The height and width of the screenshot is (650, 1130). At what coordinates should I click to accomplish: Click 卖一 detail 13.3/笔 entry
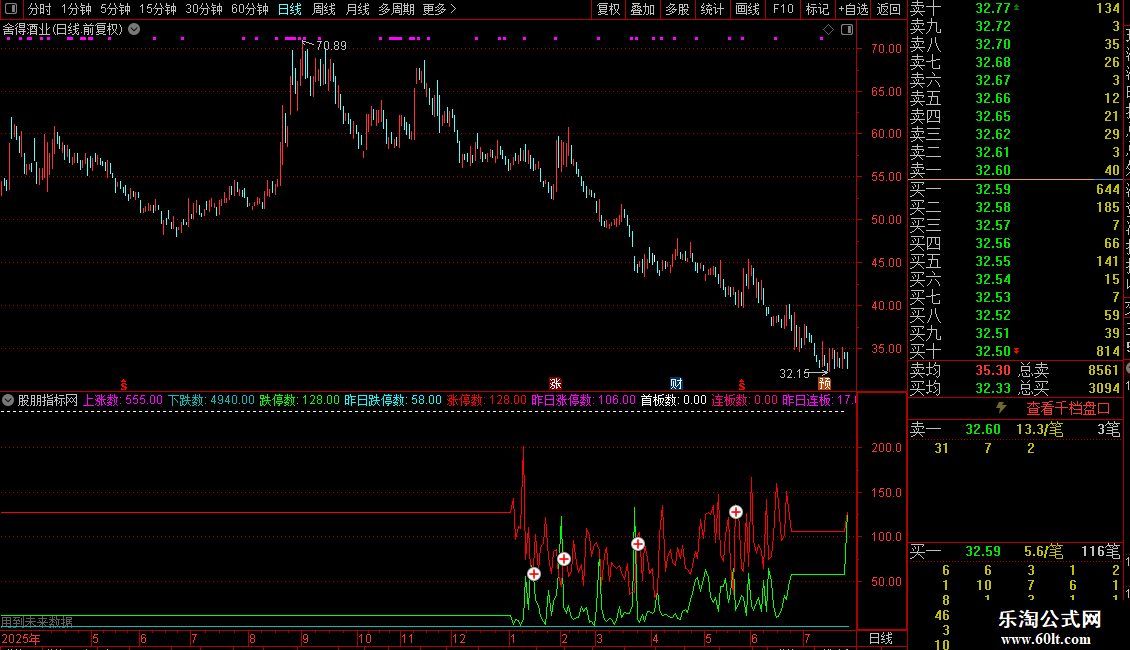tap(1039, 430)
